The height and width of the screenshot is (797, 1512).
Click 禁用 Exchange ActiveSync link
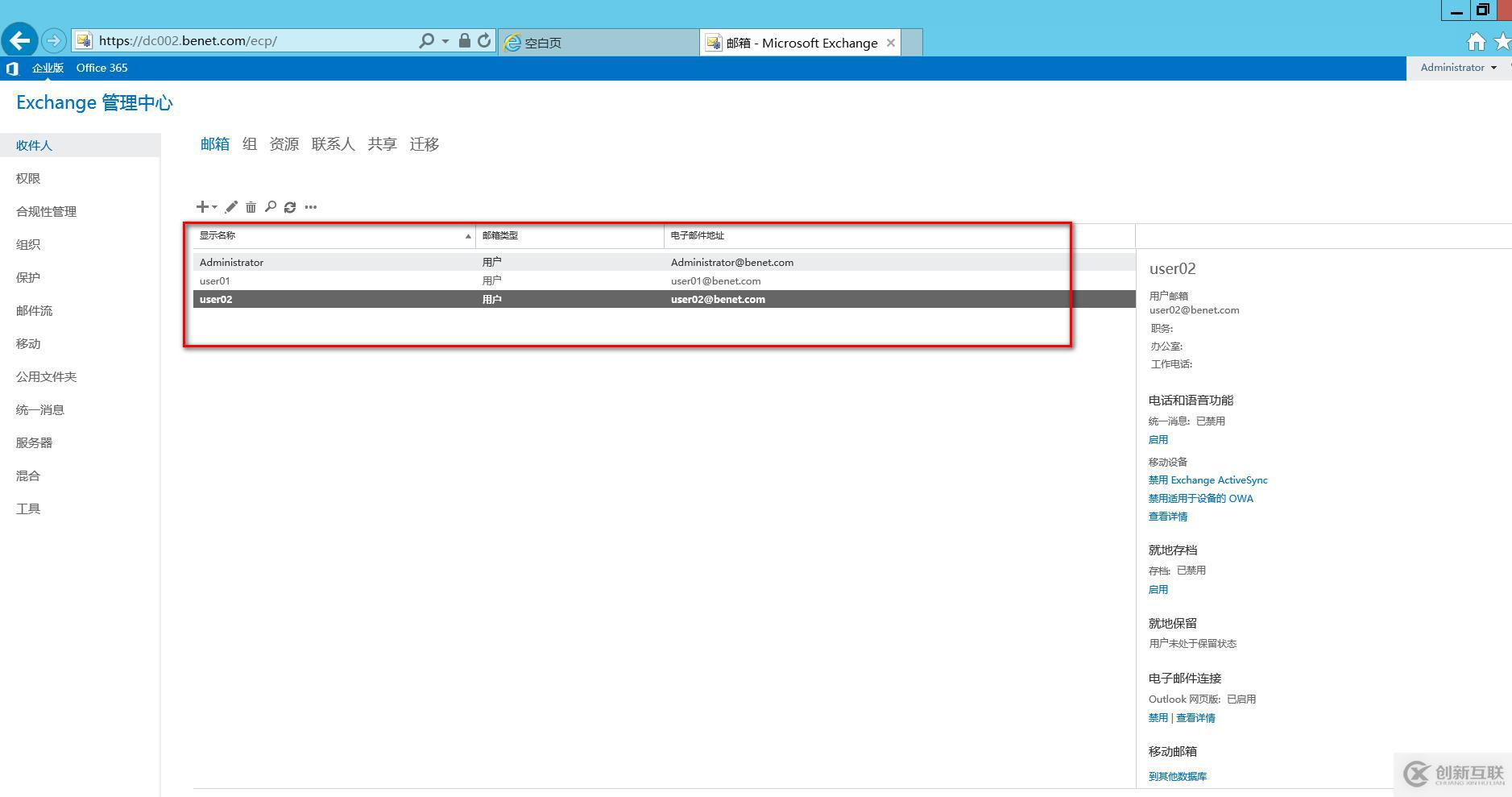coord(1208,479)
